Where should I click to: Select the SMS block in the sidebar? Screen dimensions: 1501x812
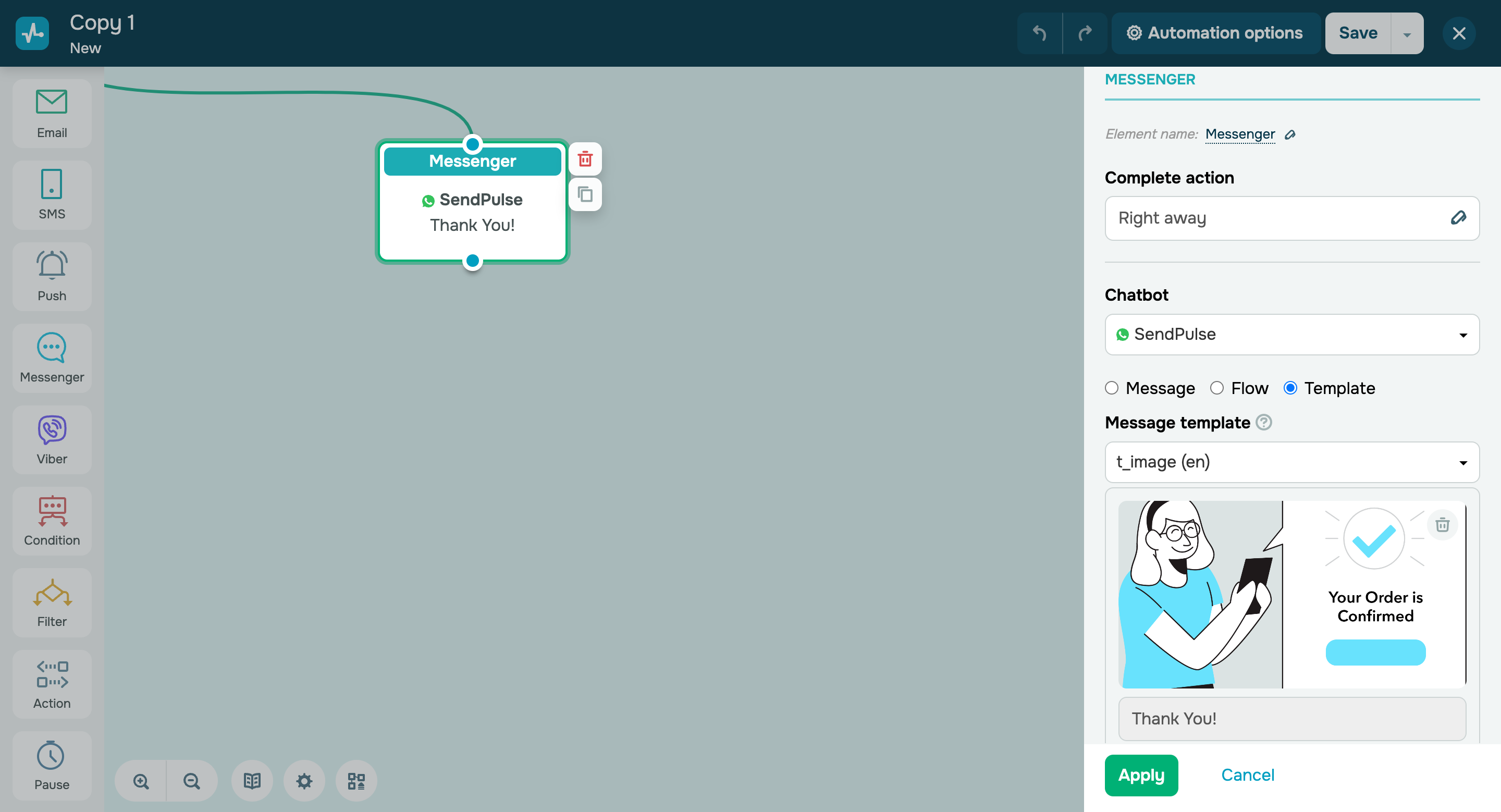[51, 194]
